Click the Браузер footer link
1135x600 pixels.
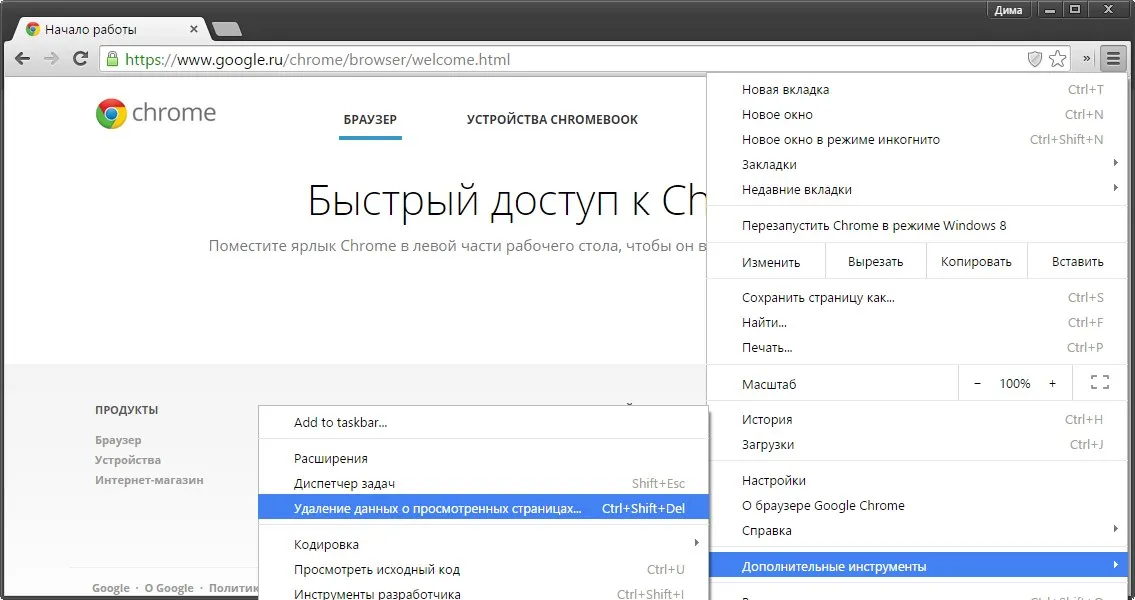point(118,440)
